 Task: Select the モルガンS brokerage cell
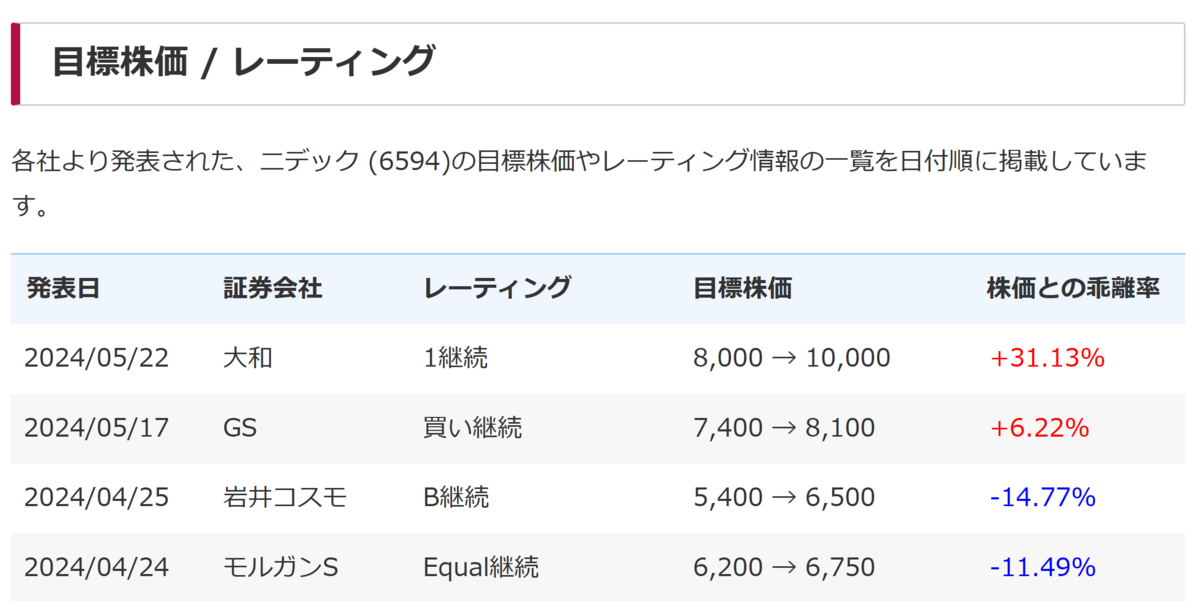pyautogui.click(x=281, y=567)
